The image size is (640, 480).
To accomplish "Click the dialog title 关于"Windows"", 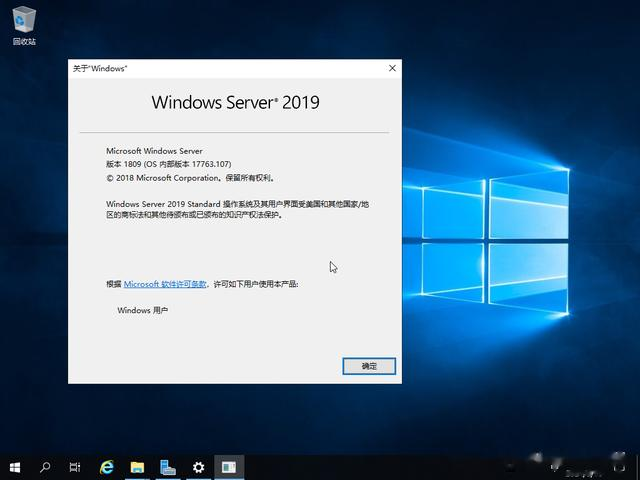I will [100, 69].
